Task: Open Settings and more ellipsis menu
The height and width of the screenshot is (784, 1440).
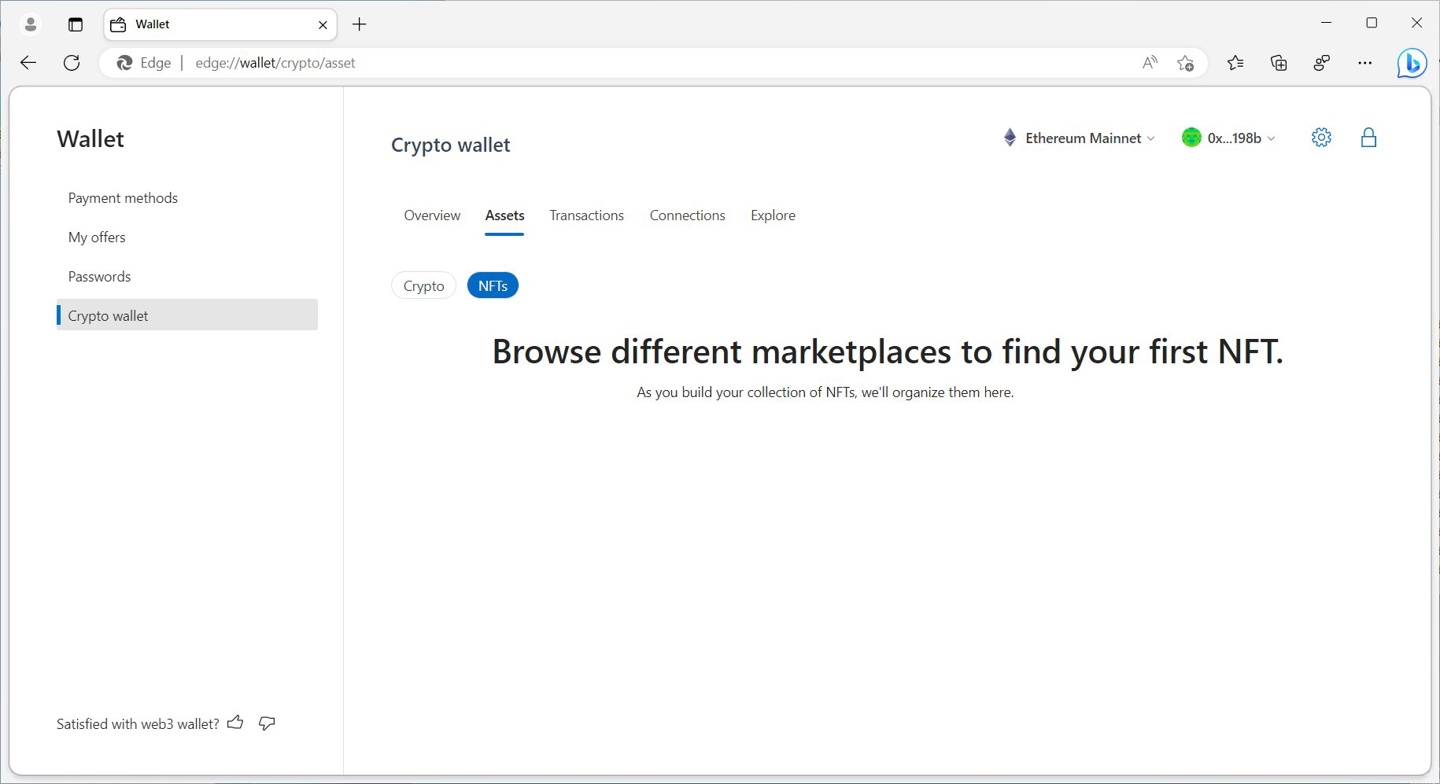Action: point(1365,63)
